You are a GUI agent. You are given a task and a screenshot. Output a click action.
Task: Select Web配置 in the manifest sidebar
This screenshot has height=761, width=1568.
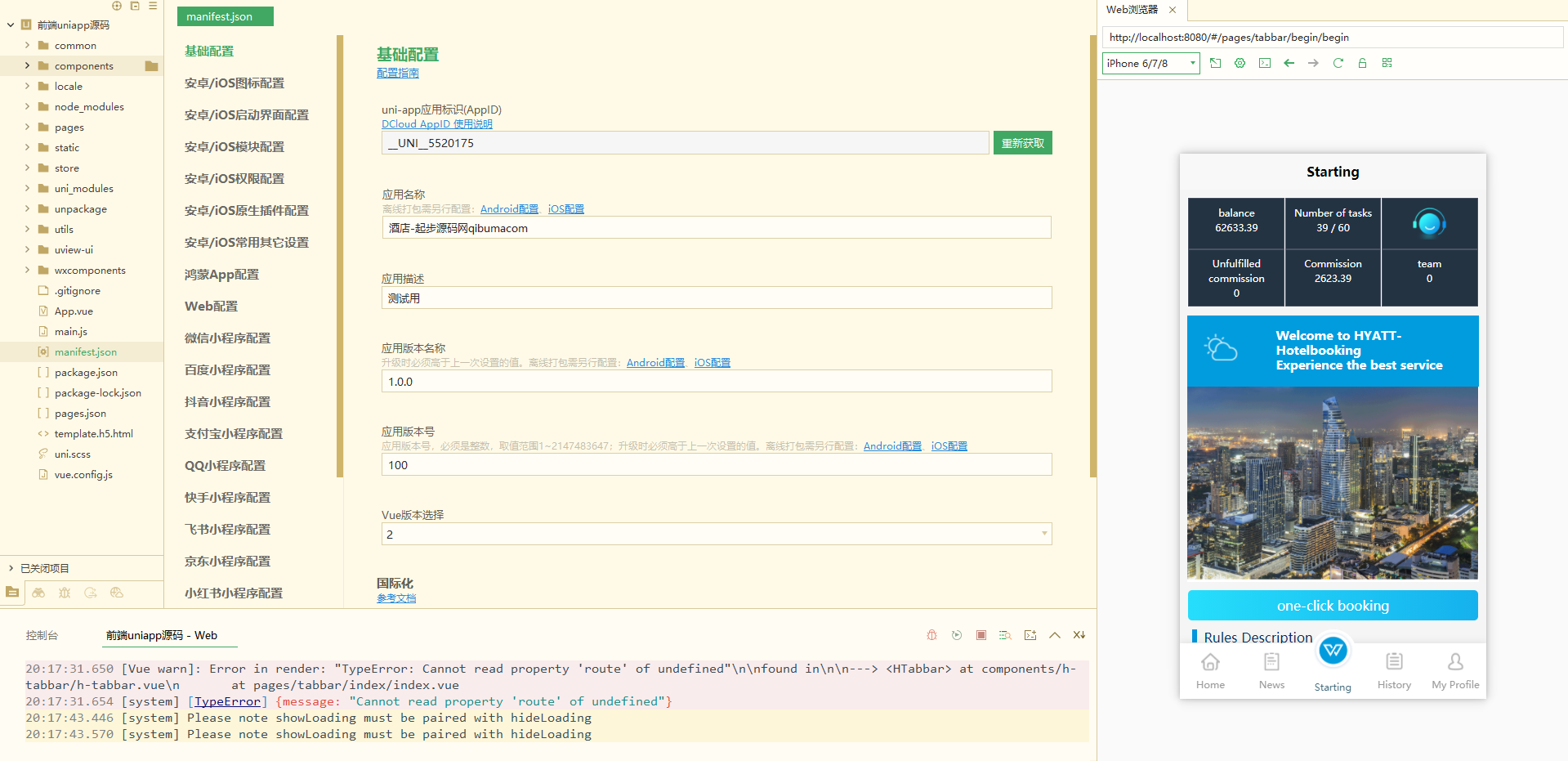pyautogui.click(x=211, y=307)
